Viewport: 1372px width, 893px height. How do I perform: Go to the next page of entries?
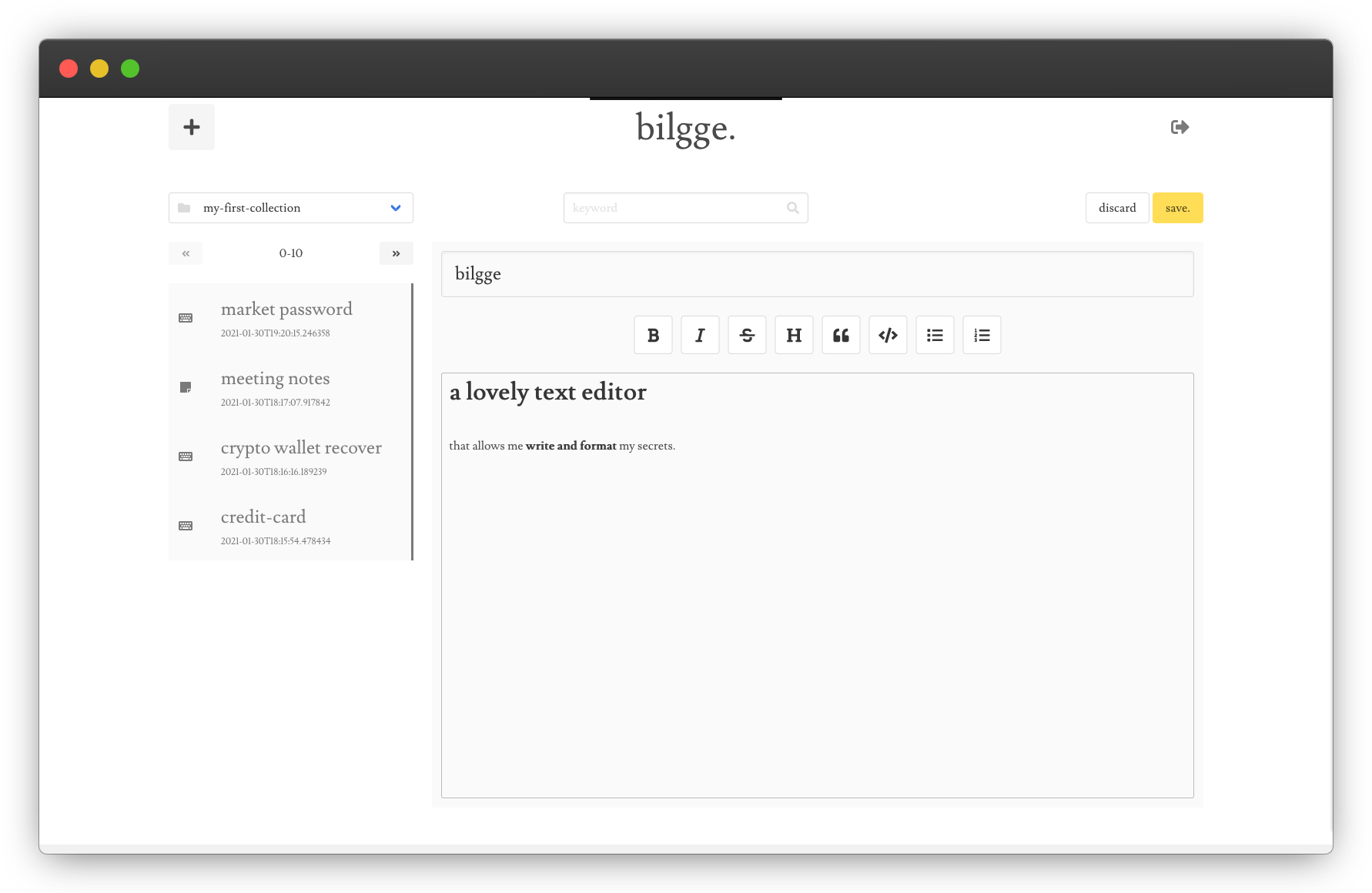[x=396, y=253]
